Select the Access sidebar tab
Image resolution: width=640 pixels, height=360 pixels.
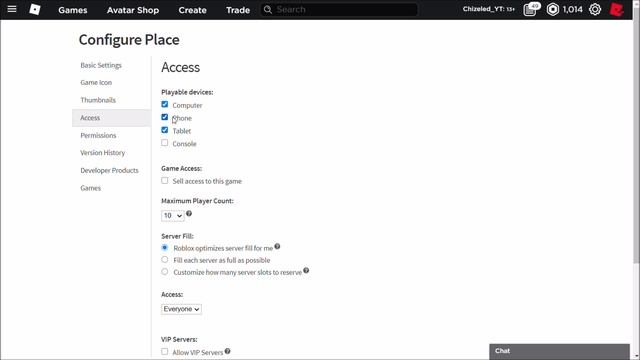click(x=111, y=118)
